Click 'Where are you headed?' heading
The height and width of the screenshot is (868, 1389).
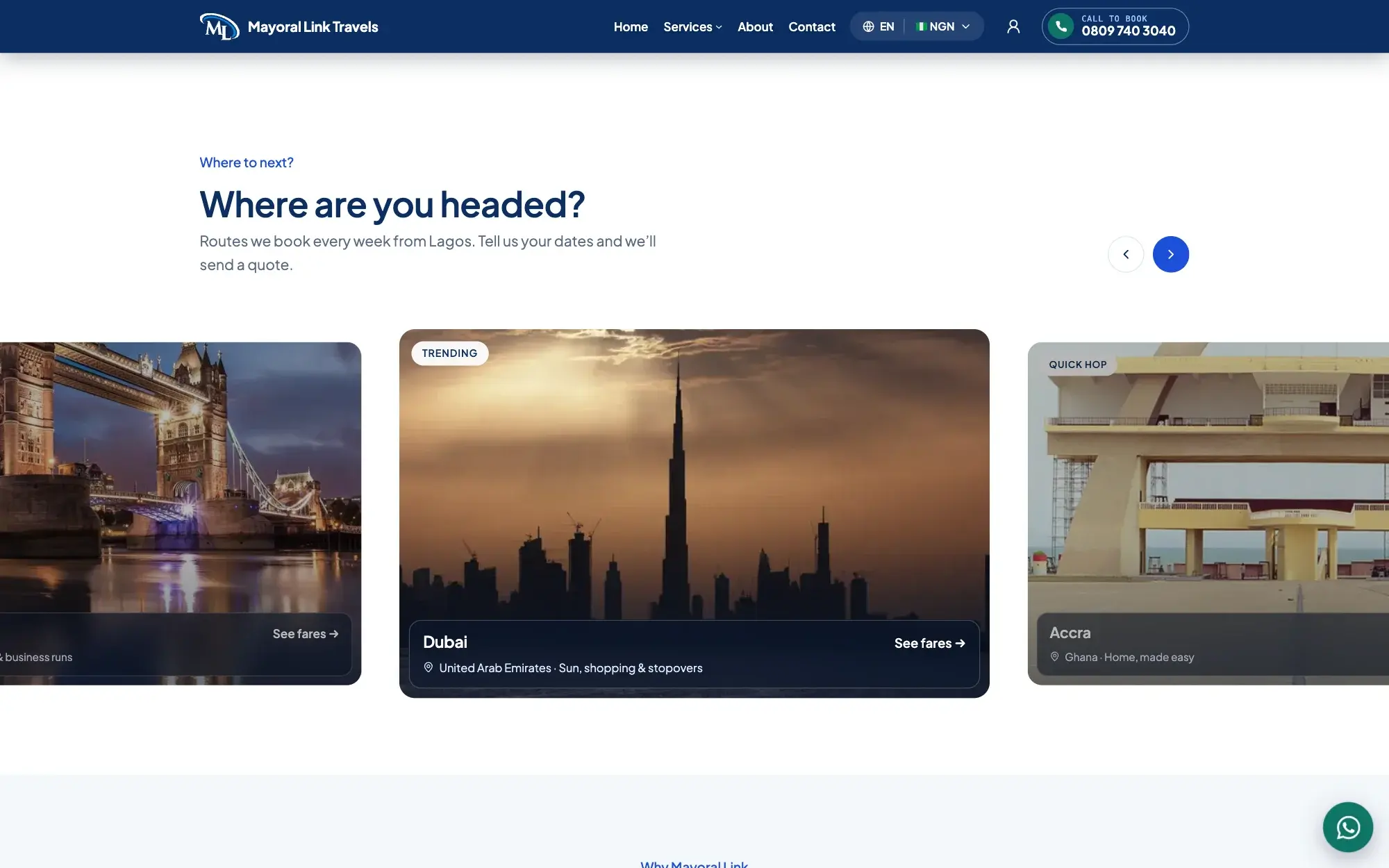(392, 205)
